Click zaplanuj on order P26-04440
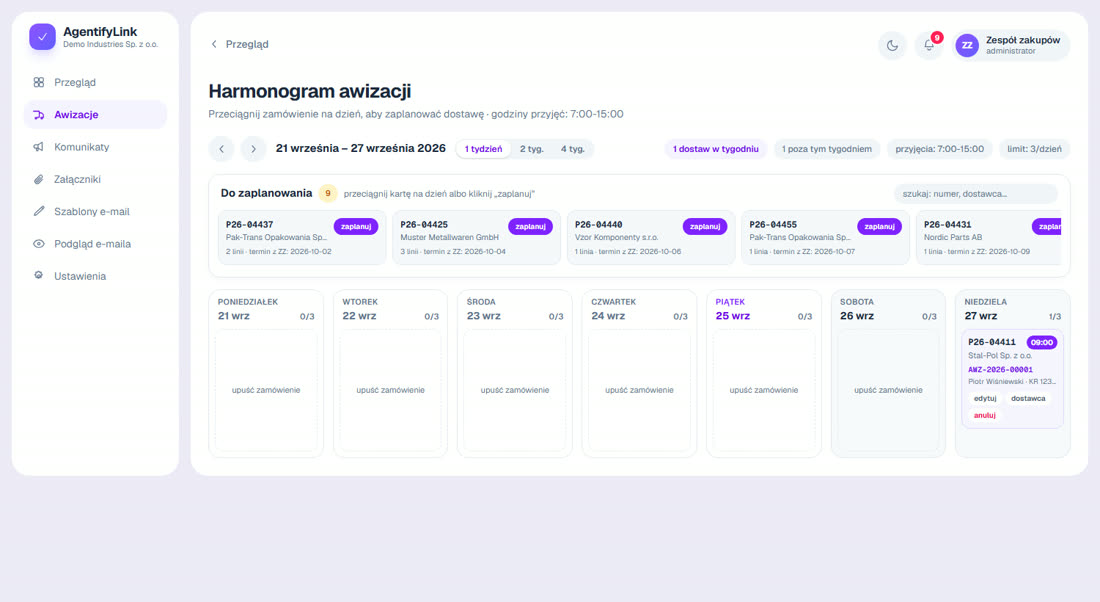1100x602 pixels. (705, 227)
